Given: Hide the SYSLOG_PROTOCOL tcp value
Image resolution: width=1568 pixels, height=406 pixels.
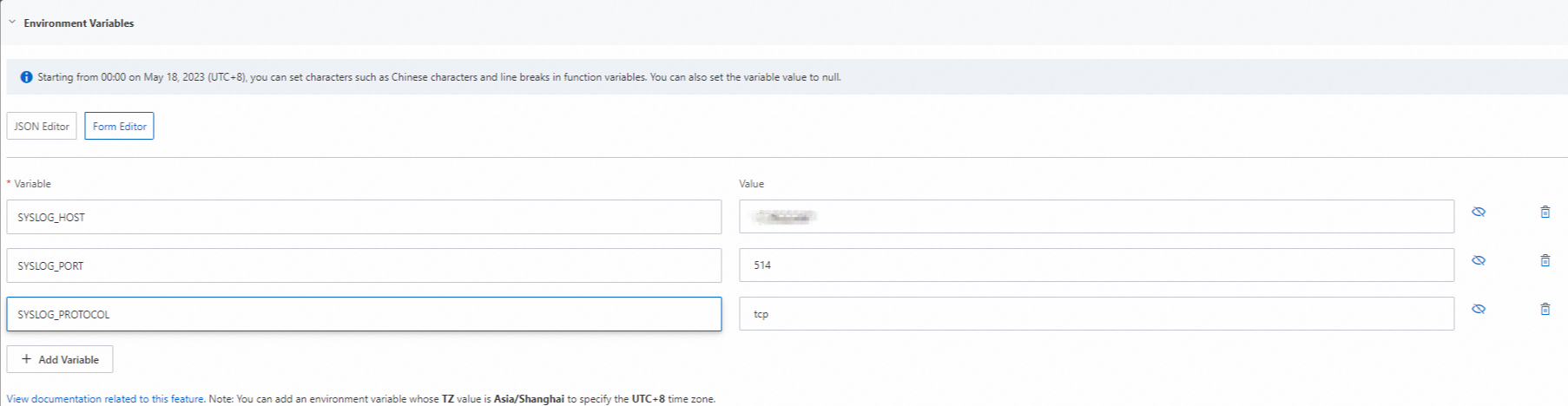Looking at the screenshot, I should 1479,309.
